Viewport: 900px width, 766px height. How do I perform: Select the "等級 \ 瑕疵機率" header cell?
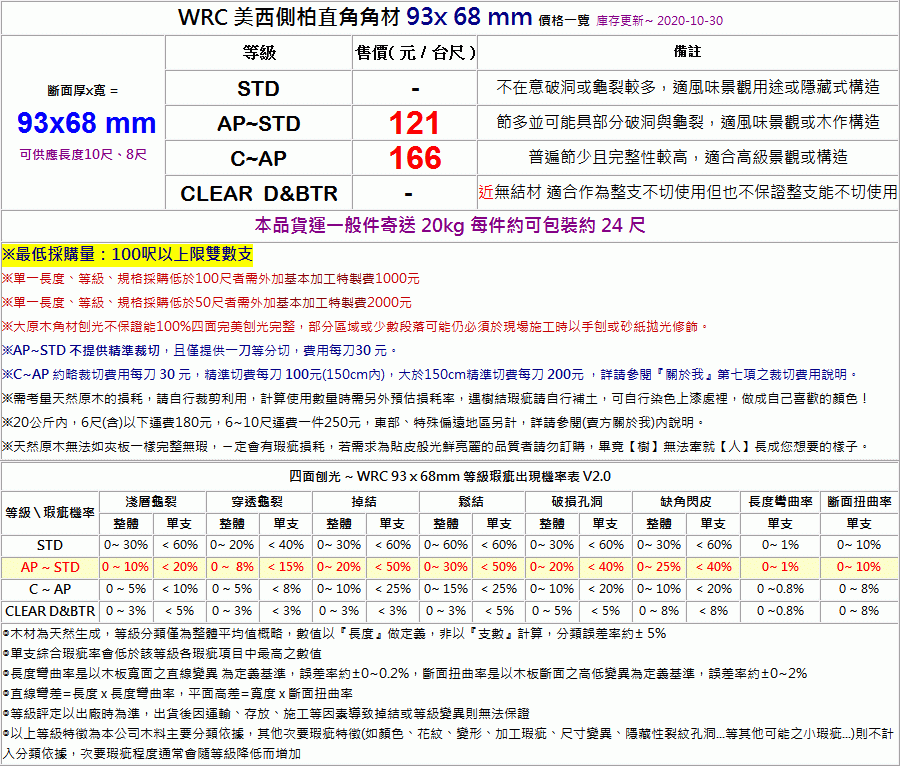[50, 512]
